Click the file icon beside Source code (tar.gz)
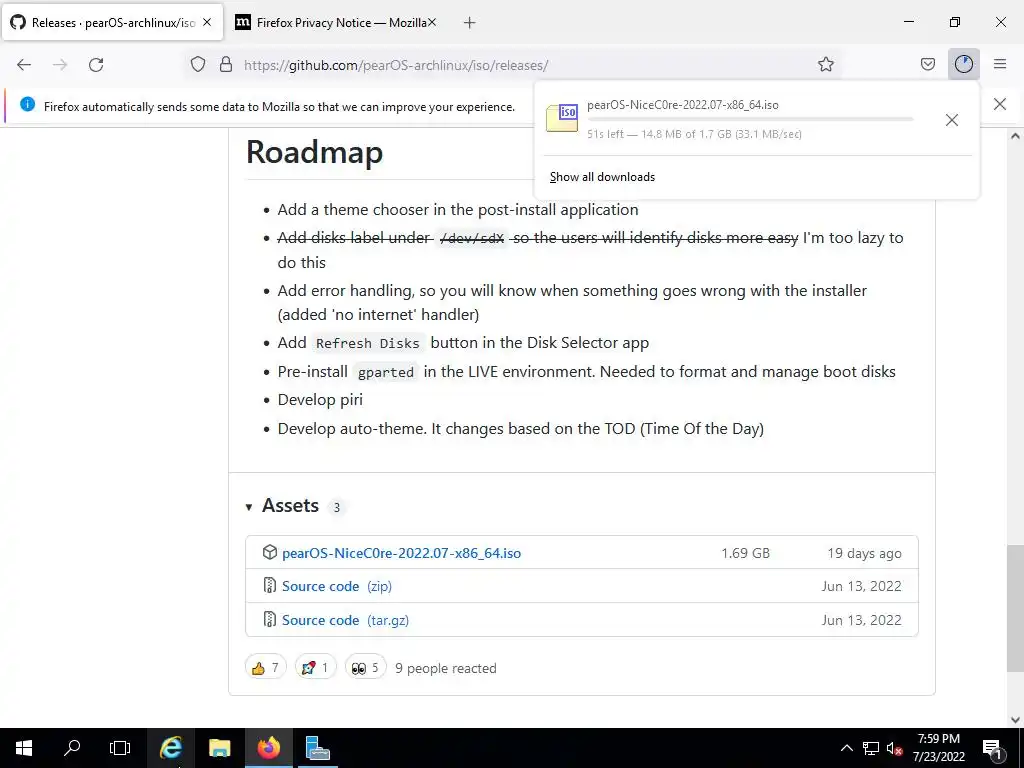 pos(270,619)
